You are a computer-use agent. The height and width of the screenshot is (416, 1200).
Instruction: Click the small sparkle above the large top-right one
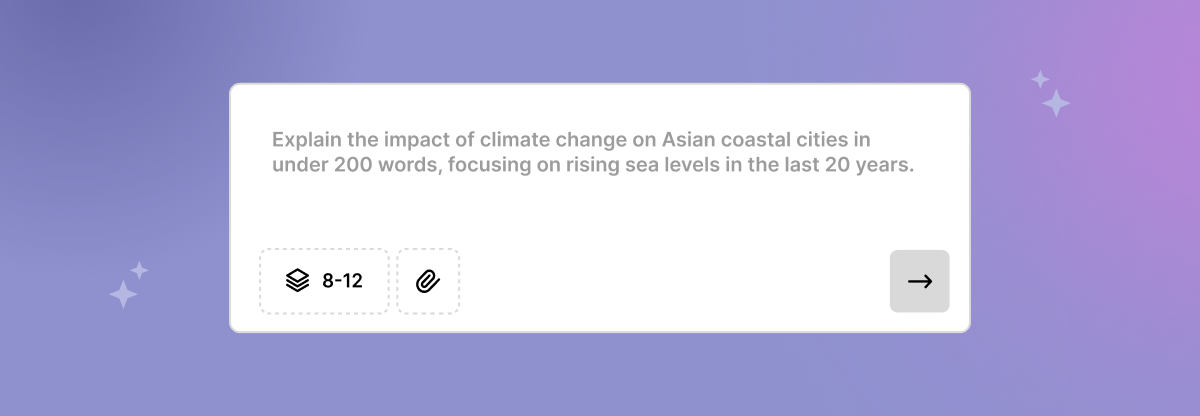coord(1040,79)
